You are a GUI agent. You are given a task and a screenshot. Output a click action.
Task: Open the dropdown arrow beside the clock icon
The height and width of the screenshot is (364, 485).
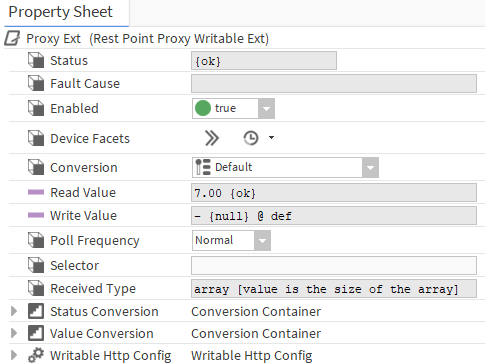(271, 137)
